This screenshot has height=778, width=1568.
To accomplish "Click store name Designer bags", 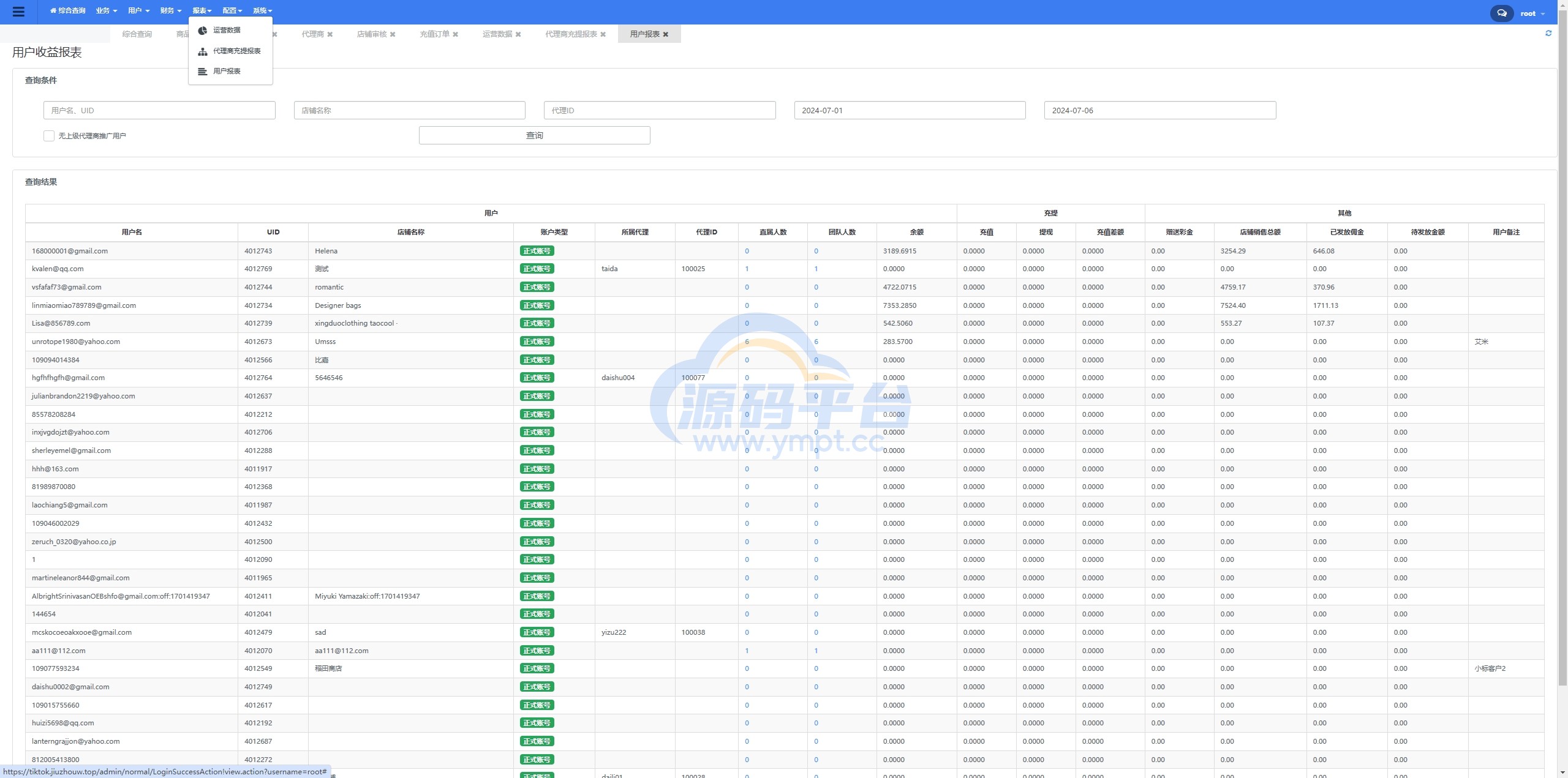I will 338,306.
